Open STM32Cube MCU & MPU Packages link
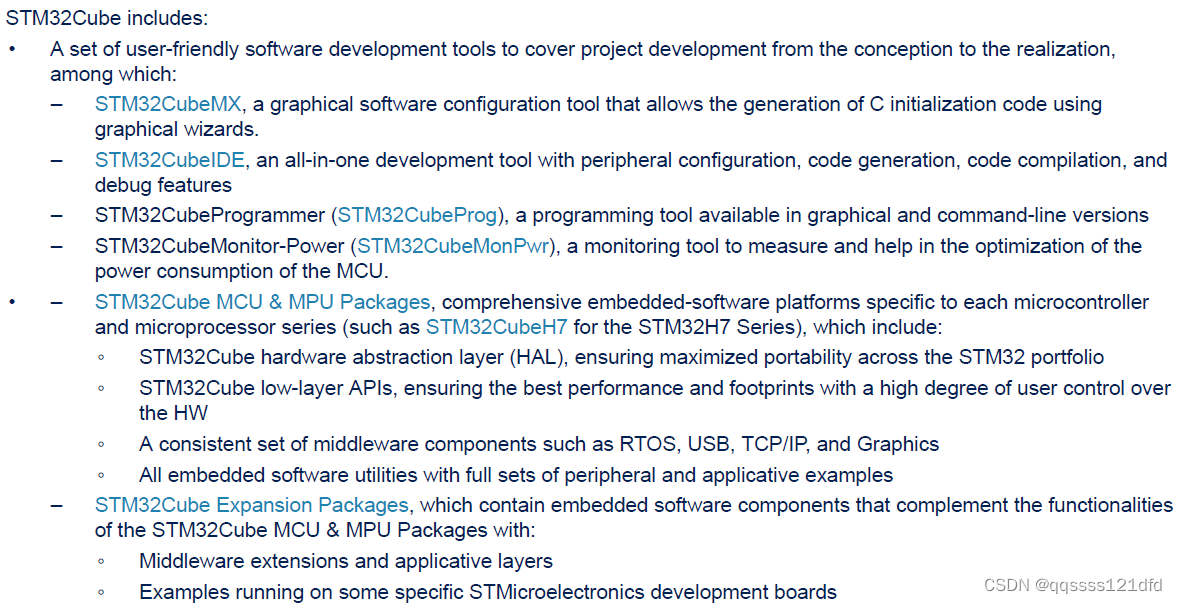Screen dimensions: 1177x603 tap(263, 302)
